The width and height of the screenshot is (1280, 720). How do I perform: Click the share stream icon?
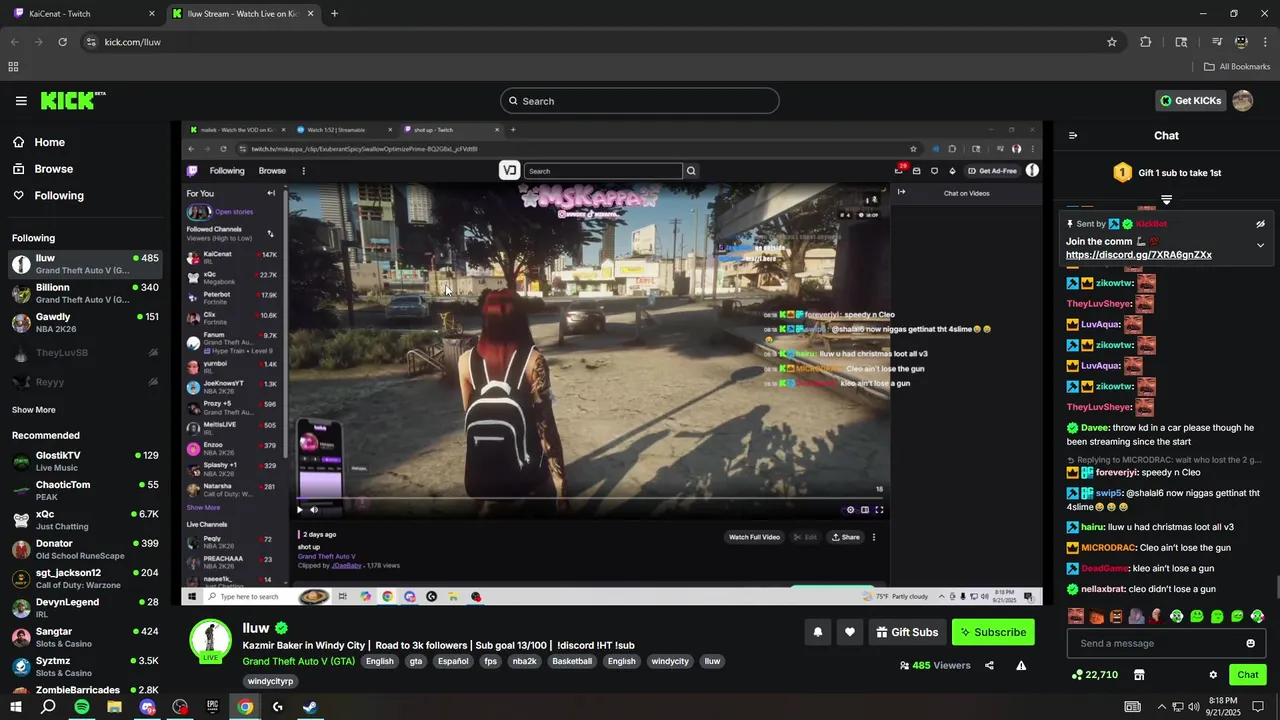[989, 666]
